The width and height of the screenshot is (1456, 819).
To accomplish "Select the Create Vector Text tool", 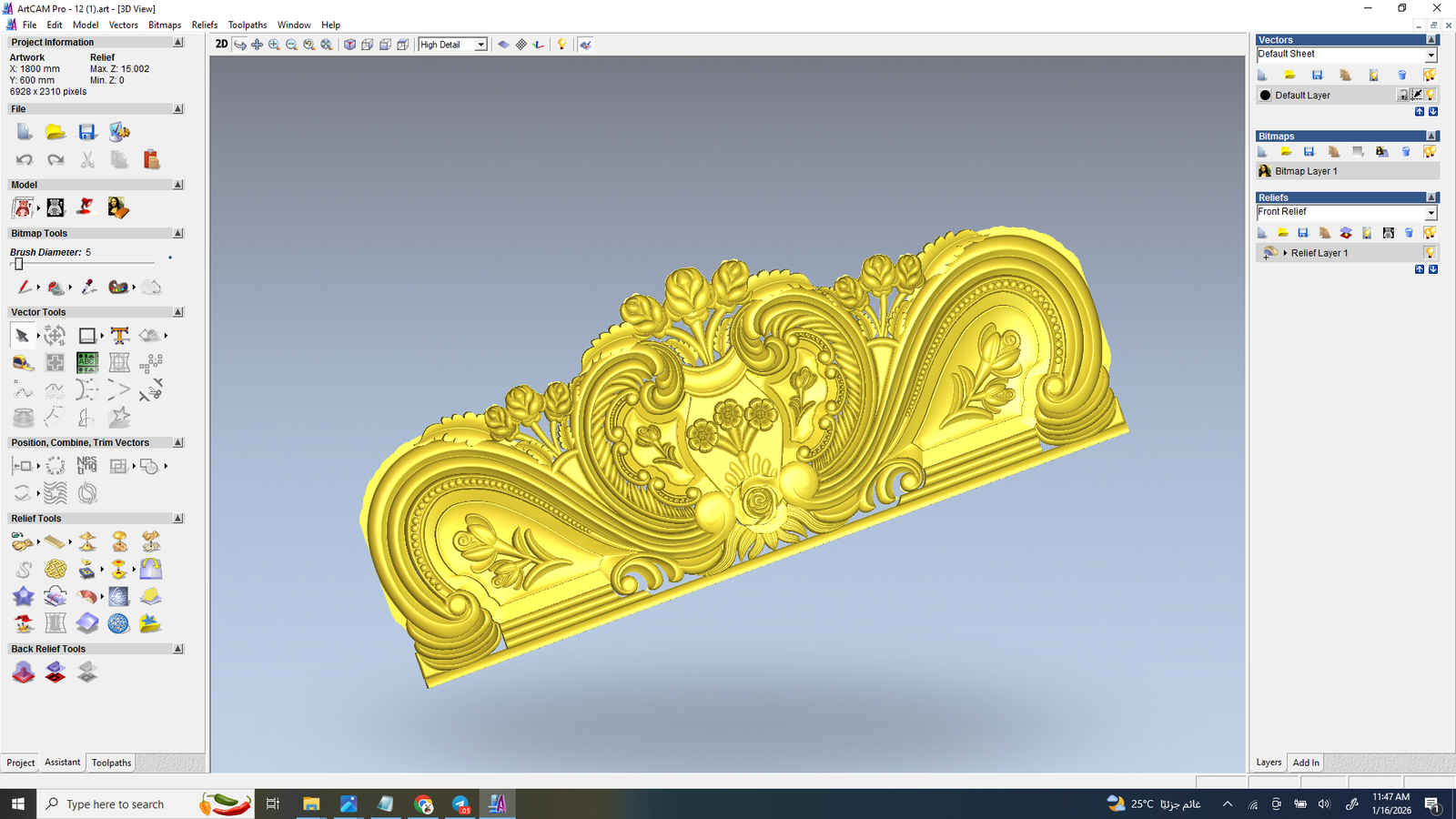I will tap(119, 336).
